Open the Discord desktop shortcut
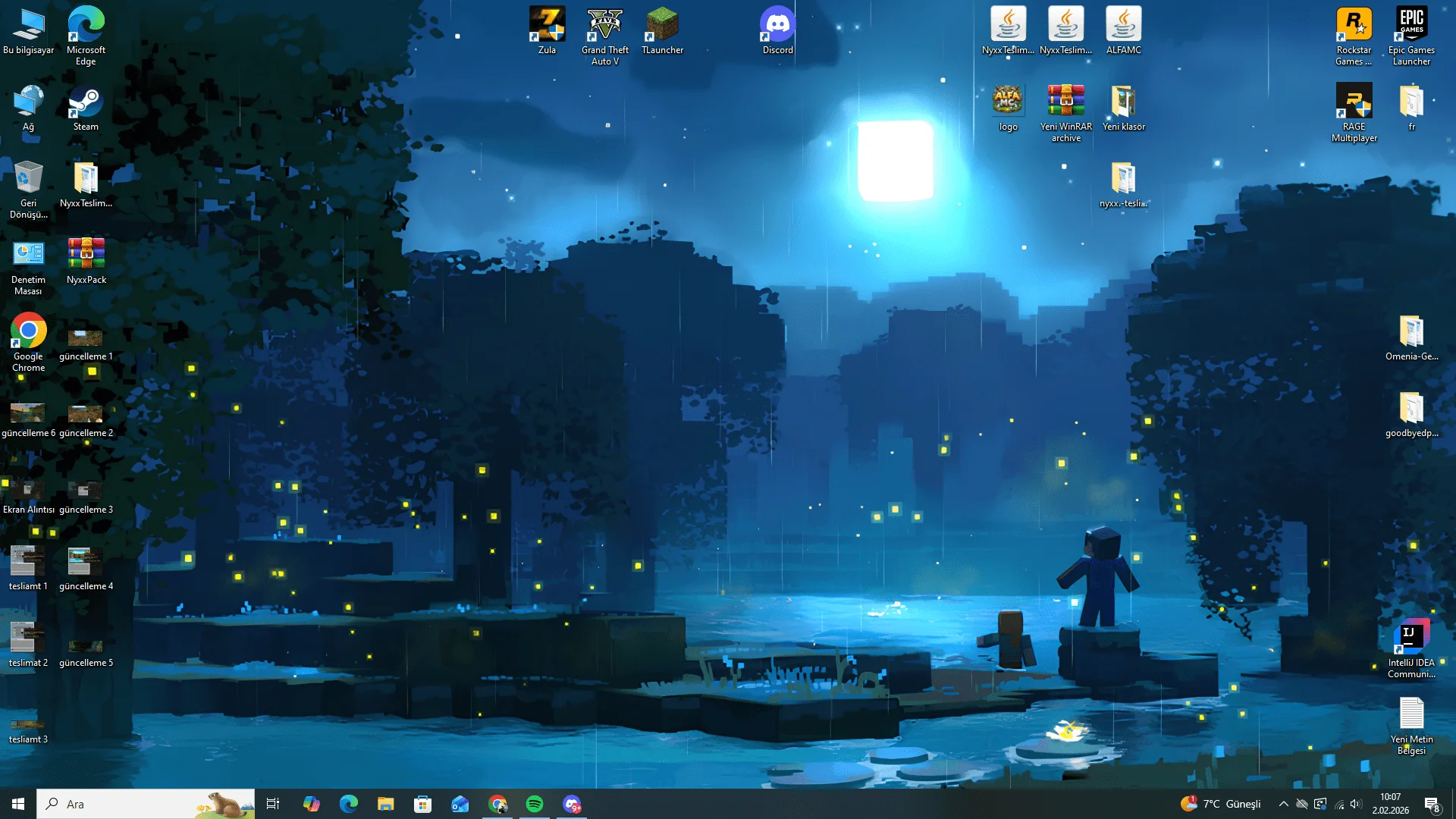The height and width of the screenshot is (819, 1456). point(777,31)
